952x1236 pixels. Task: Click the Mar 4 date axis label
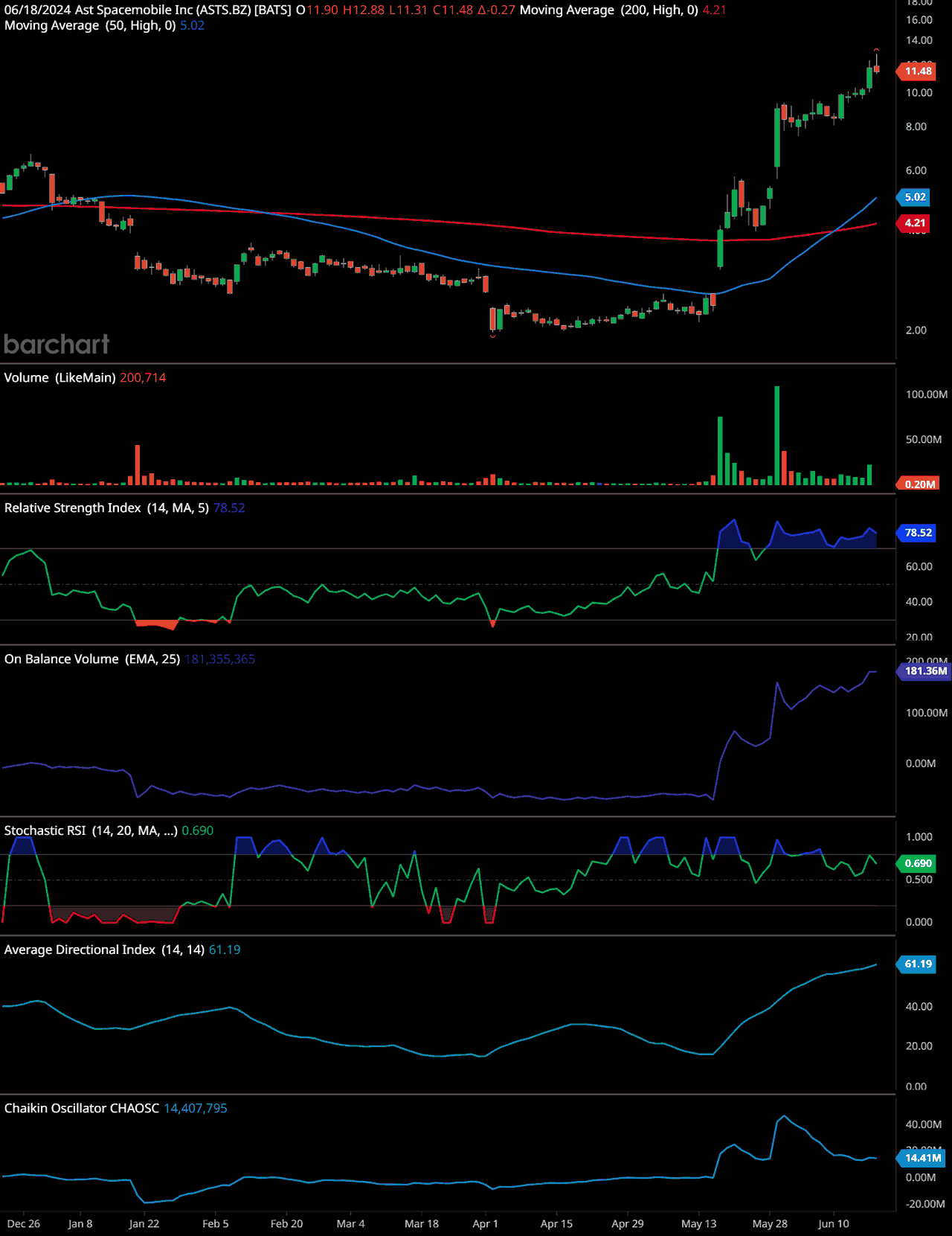pos(351,1224)
